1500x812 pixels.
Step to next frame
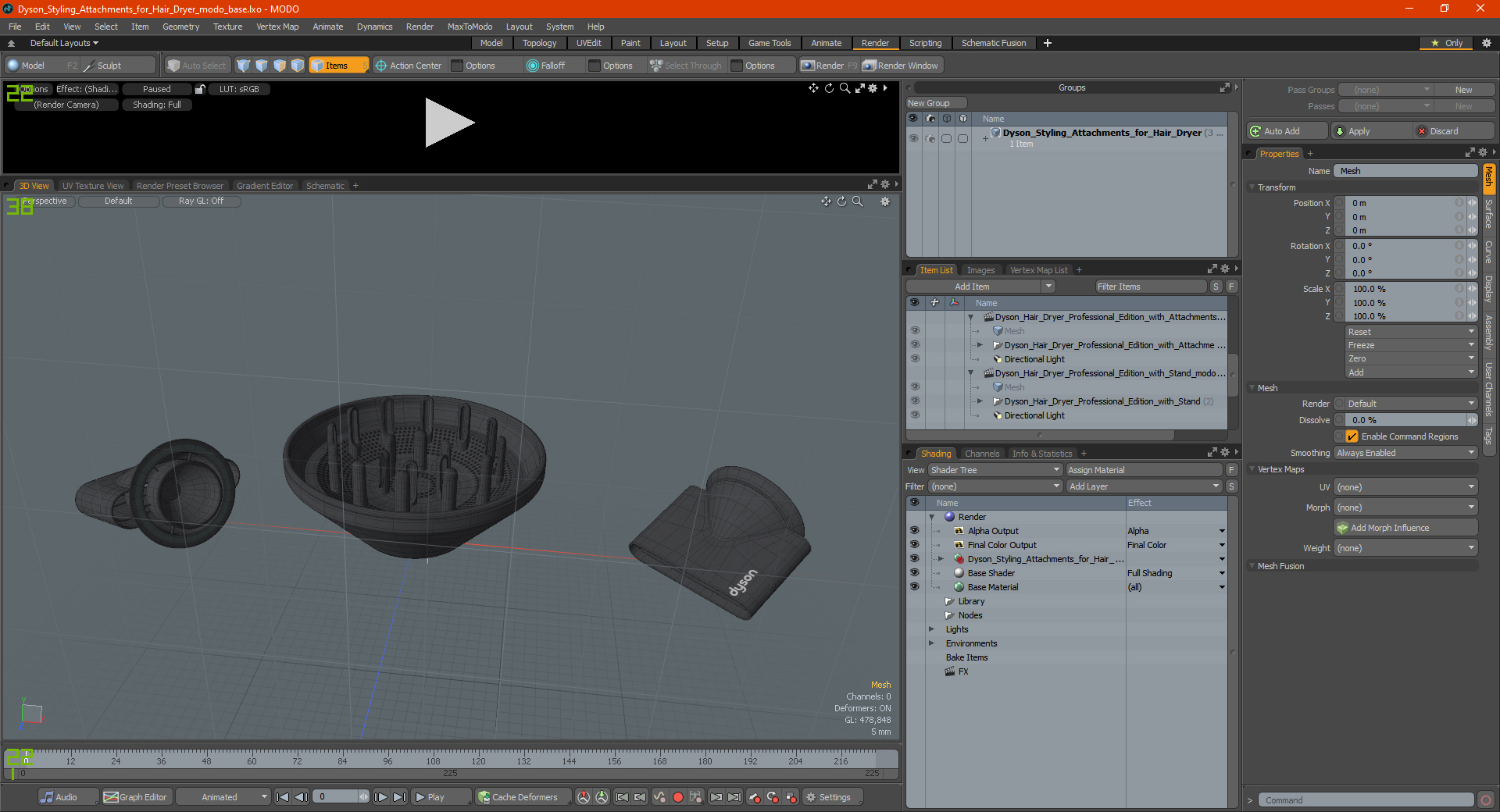point(380,797)
